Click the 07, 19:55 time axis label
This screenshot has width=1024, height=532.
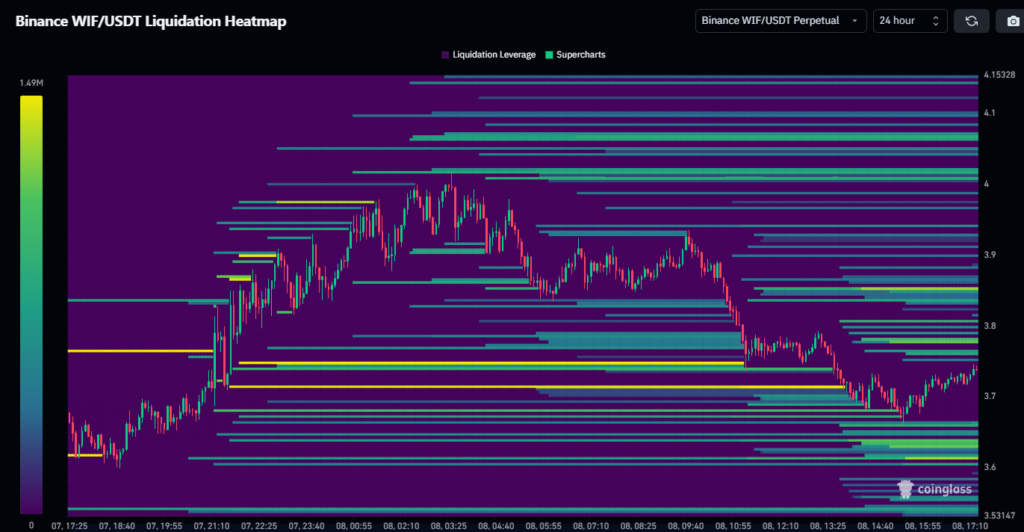click(x=164, y=525)
